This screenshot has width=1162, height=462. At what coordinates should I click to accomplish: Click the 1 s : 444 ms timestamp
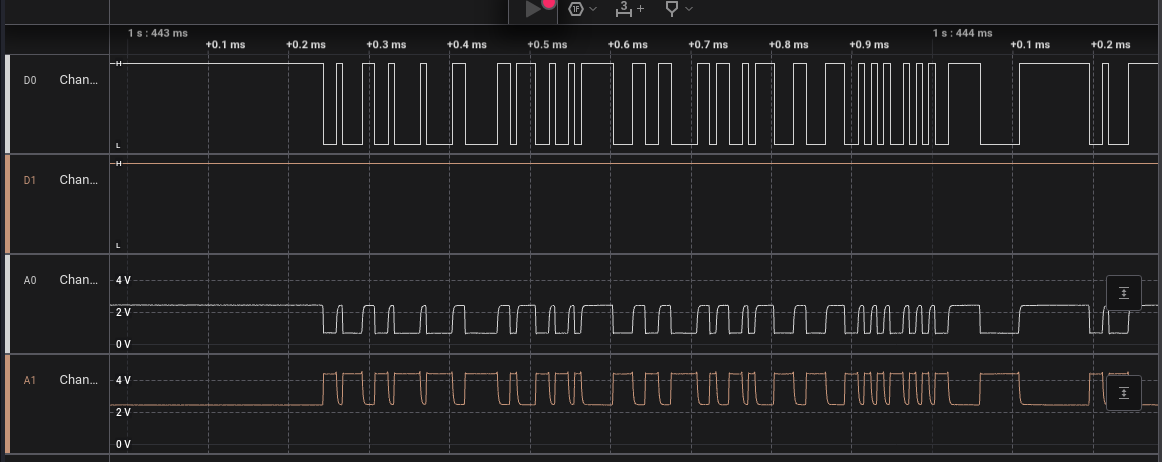click(963, 33)
